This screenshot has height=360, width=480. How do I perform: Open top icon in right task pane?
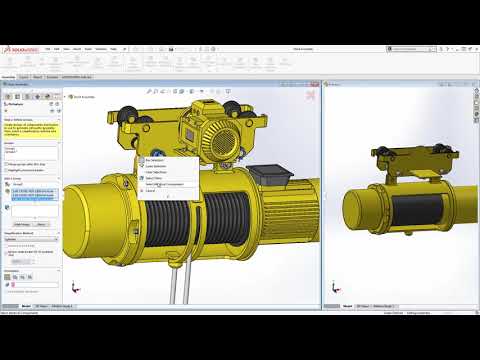click(x=477, y=91)
